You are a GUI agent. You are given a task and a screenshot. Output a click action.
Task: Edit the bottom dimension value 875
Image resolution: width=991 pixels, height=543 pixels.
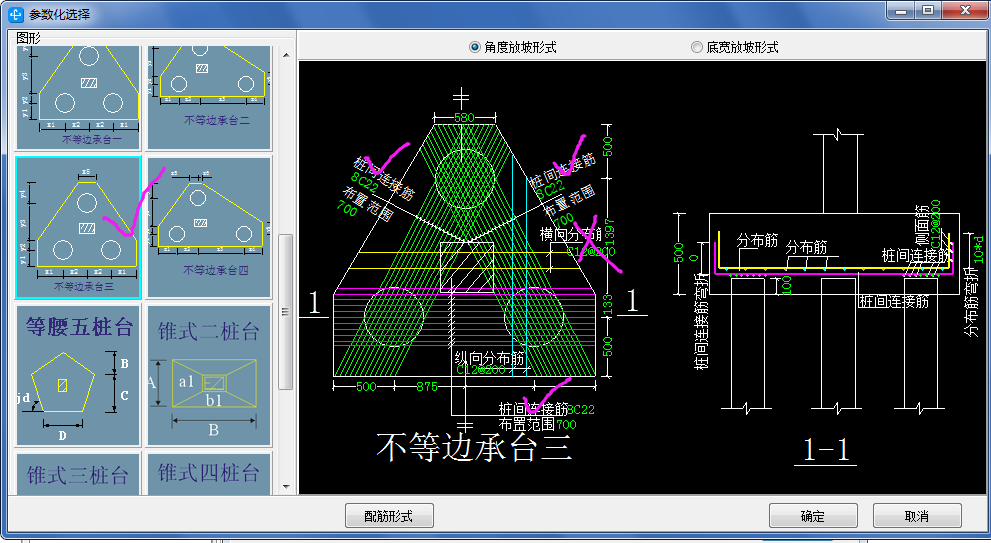point(427,386)
